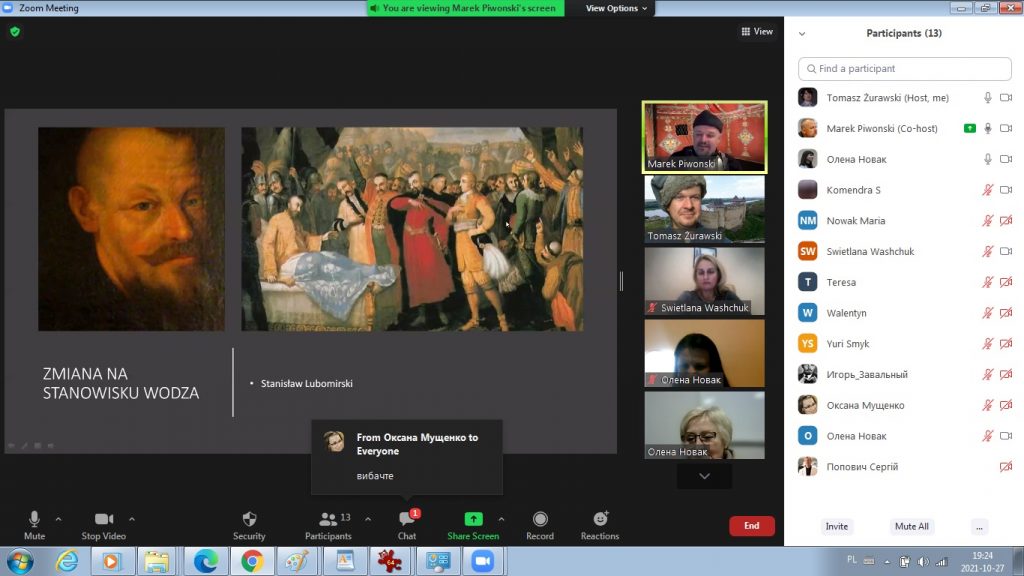Open the View layout menu

pyautogui.click(x=757, y=32)
